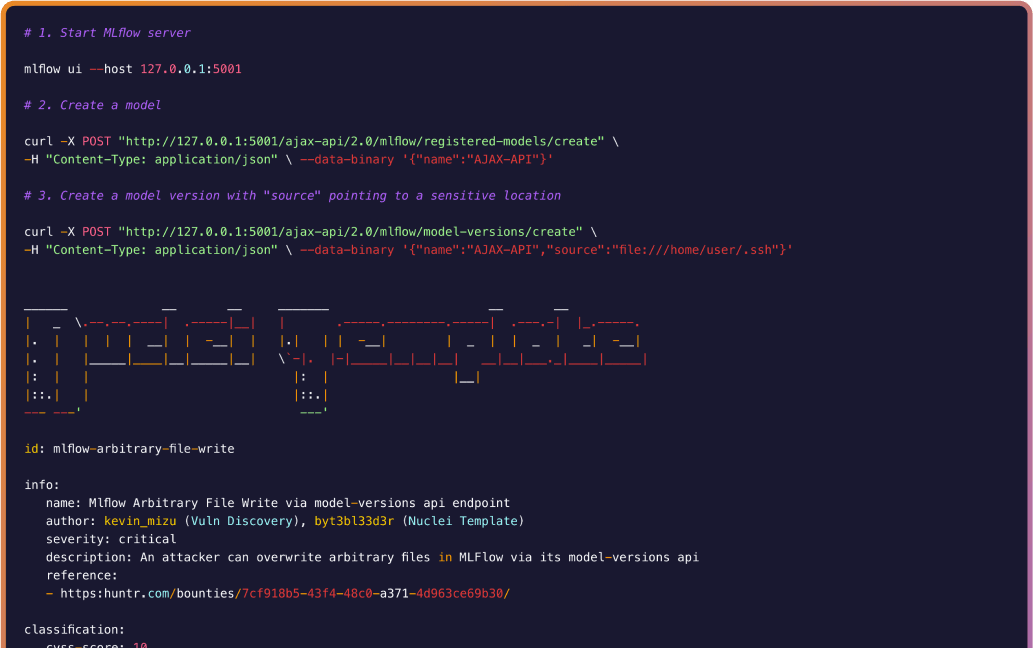Click the "# 3. Create a model version" comment
The width and height of the screenshot is (1033, 648).
(x=293, y=196)
